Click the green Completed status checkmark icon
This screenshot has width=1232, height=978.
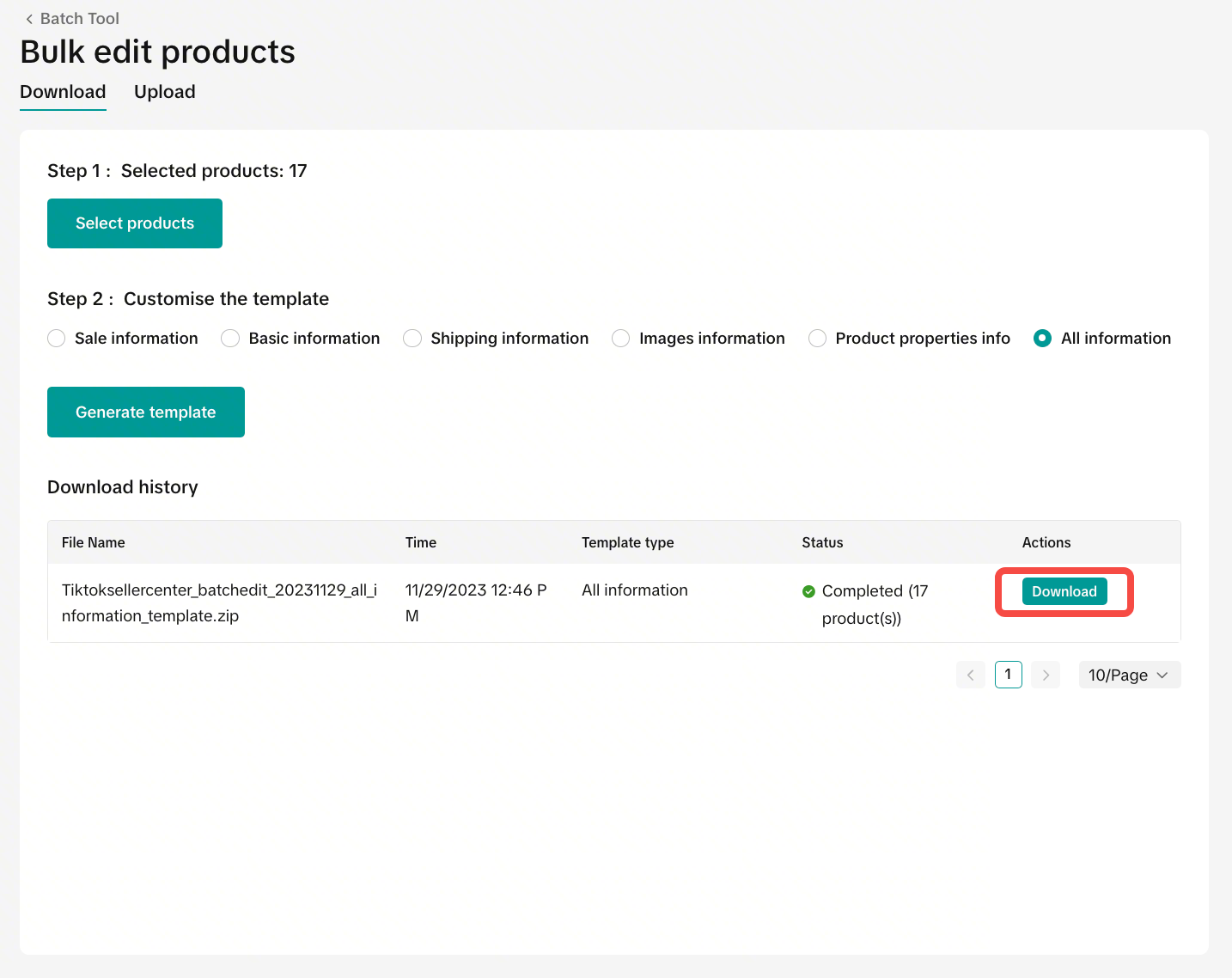[x=808, y=591]
